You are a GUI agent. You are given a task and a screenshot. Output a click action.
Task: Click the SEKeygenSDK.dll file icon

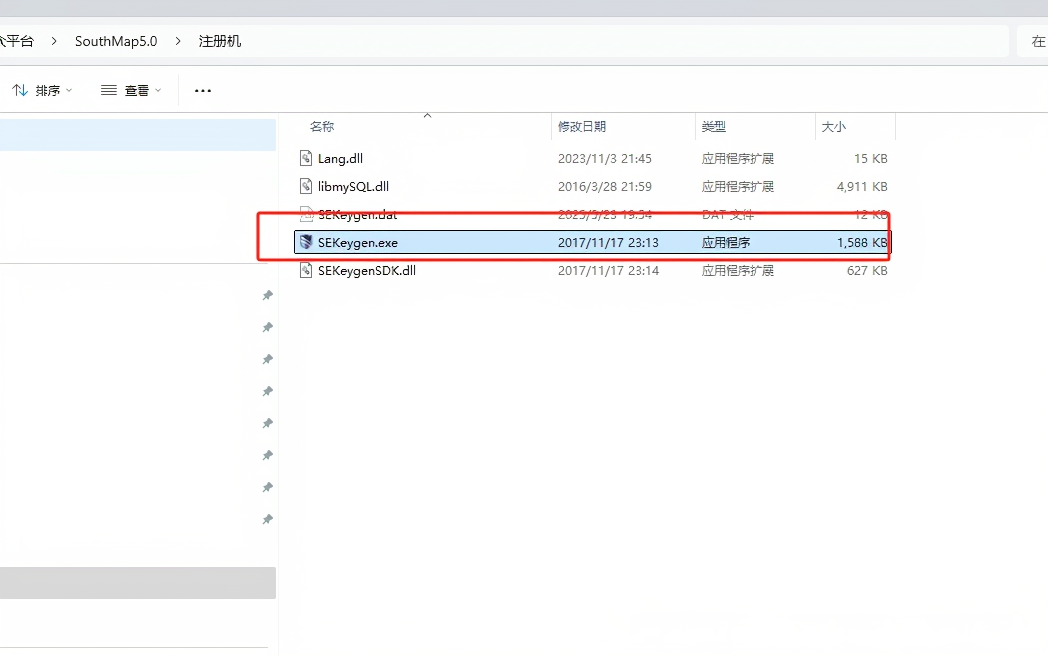click(x=305, y=270)
